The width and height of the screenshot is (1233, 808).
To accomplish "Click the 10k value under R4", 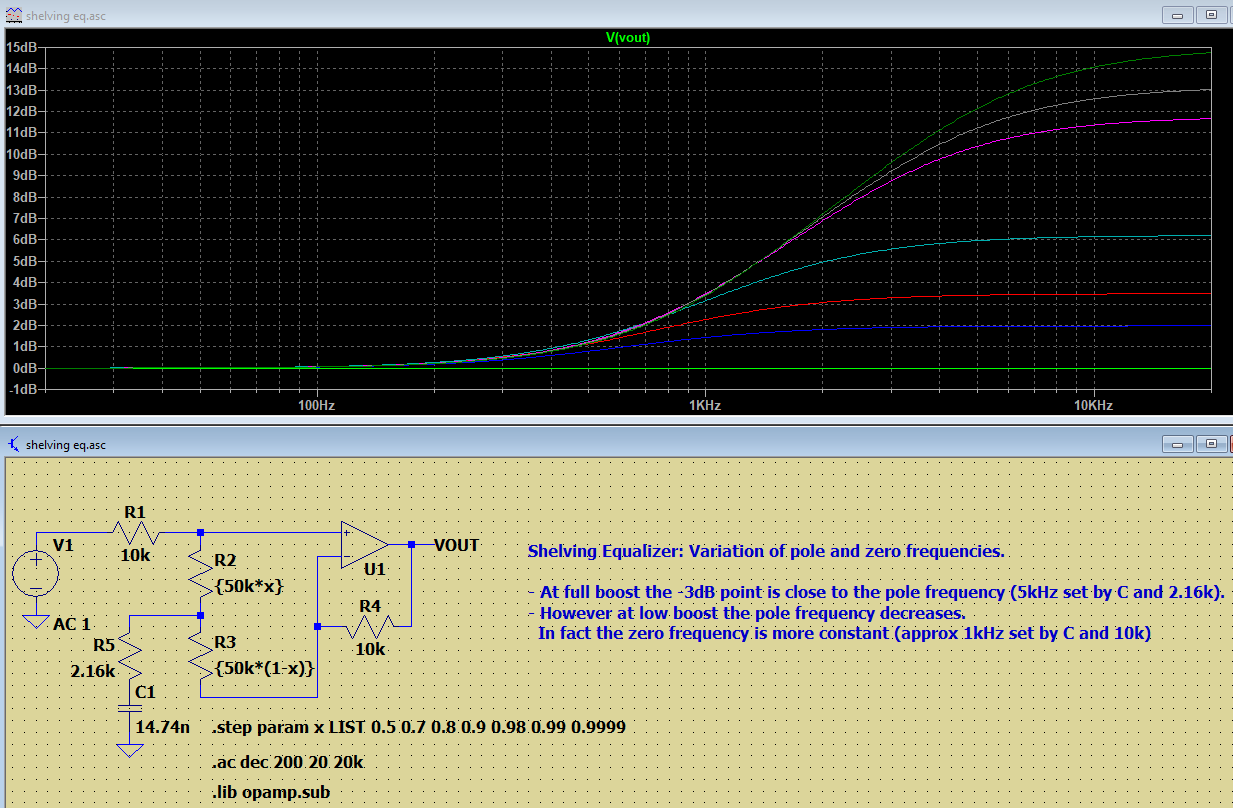I will [x=370, y=649].
